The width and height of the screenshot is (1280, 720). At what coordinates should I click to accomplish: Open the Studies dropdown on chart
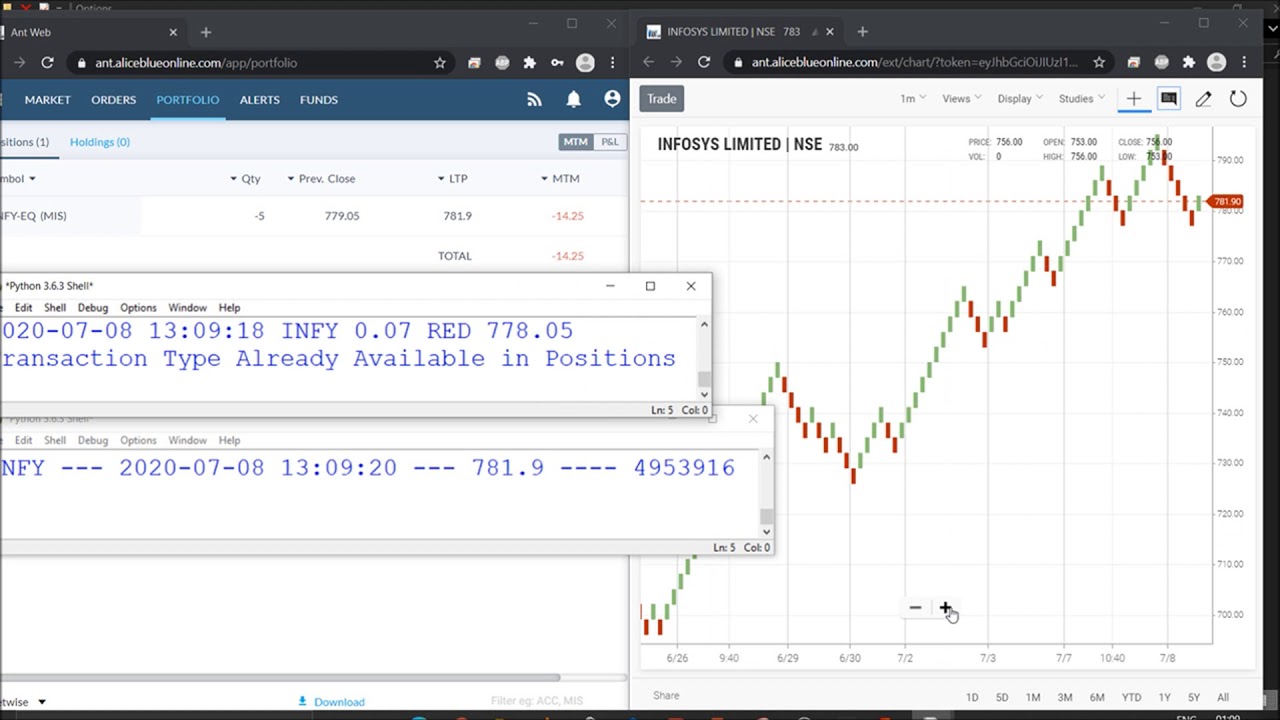click(1082, 98)
